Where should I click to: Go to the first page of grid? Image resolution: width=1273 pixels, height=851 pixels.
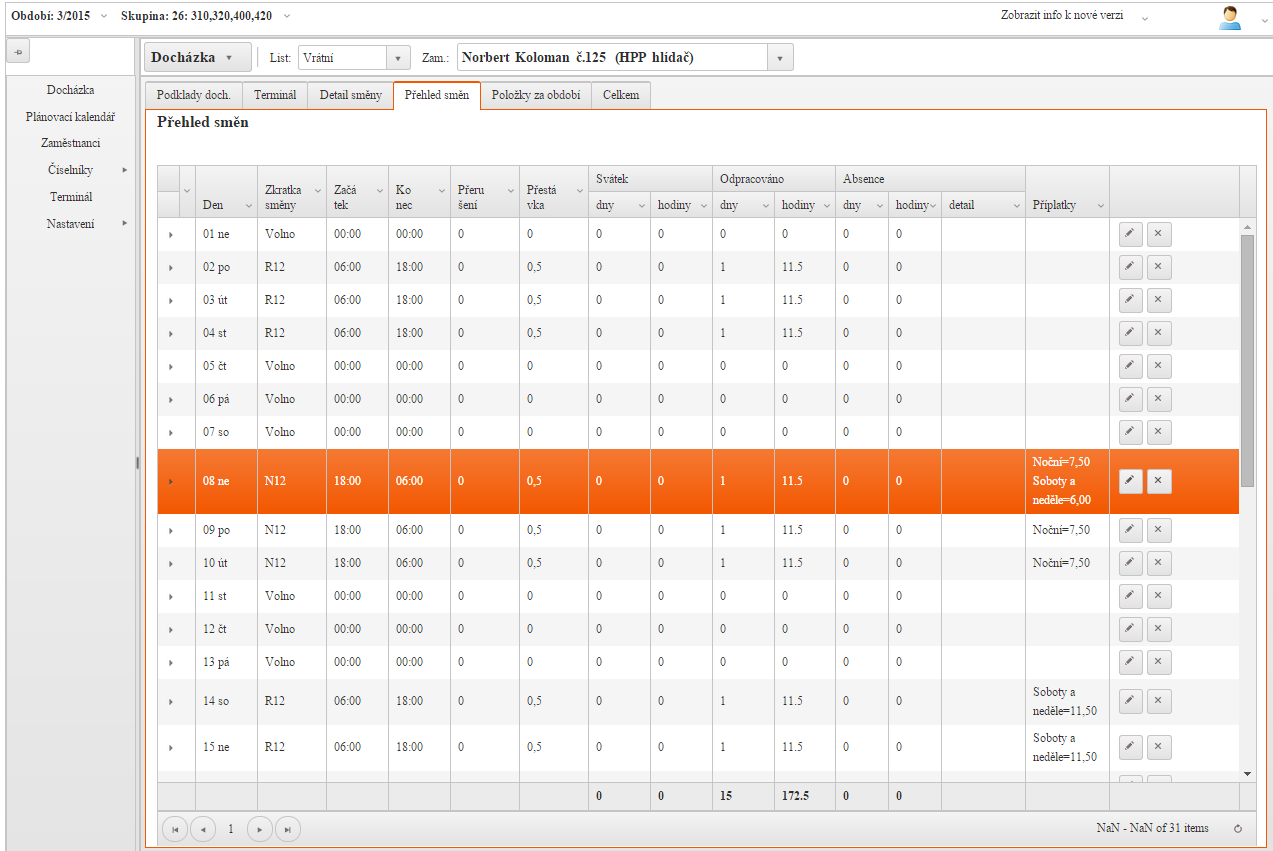175,829
